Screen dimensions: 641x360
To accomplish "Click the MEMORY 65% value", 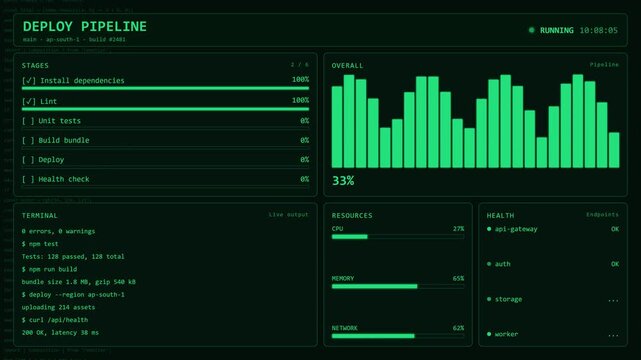I will 458,279.
